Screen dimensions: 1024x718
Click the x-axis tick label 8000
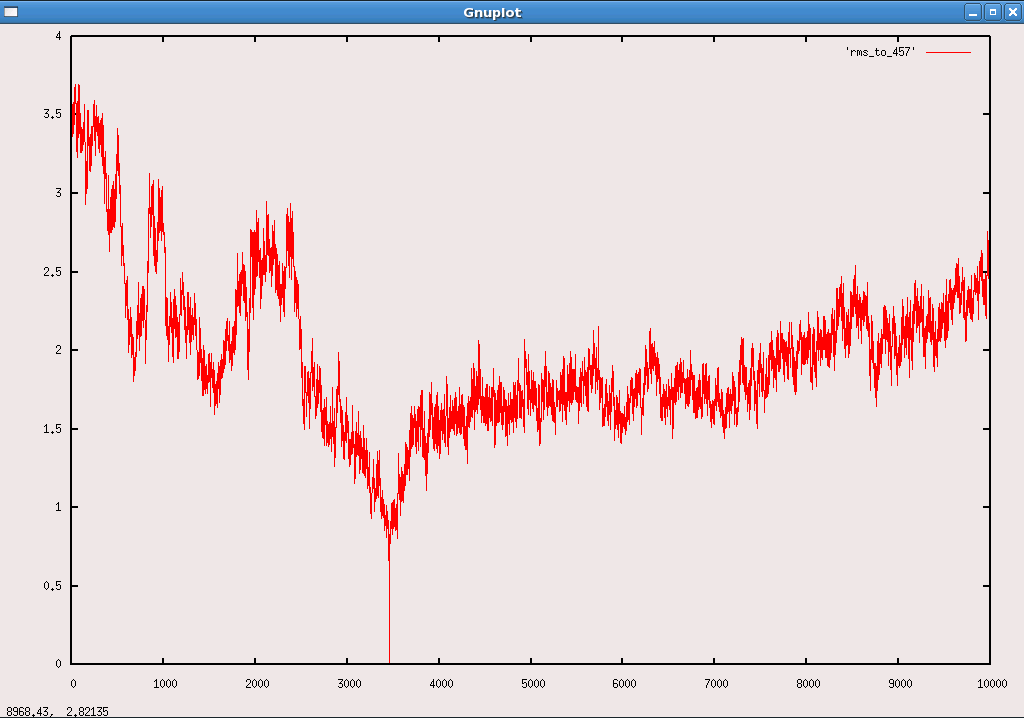(807, 684)
